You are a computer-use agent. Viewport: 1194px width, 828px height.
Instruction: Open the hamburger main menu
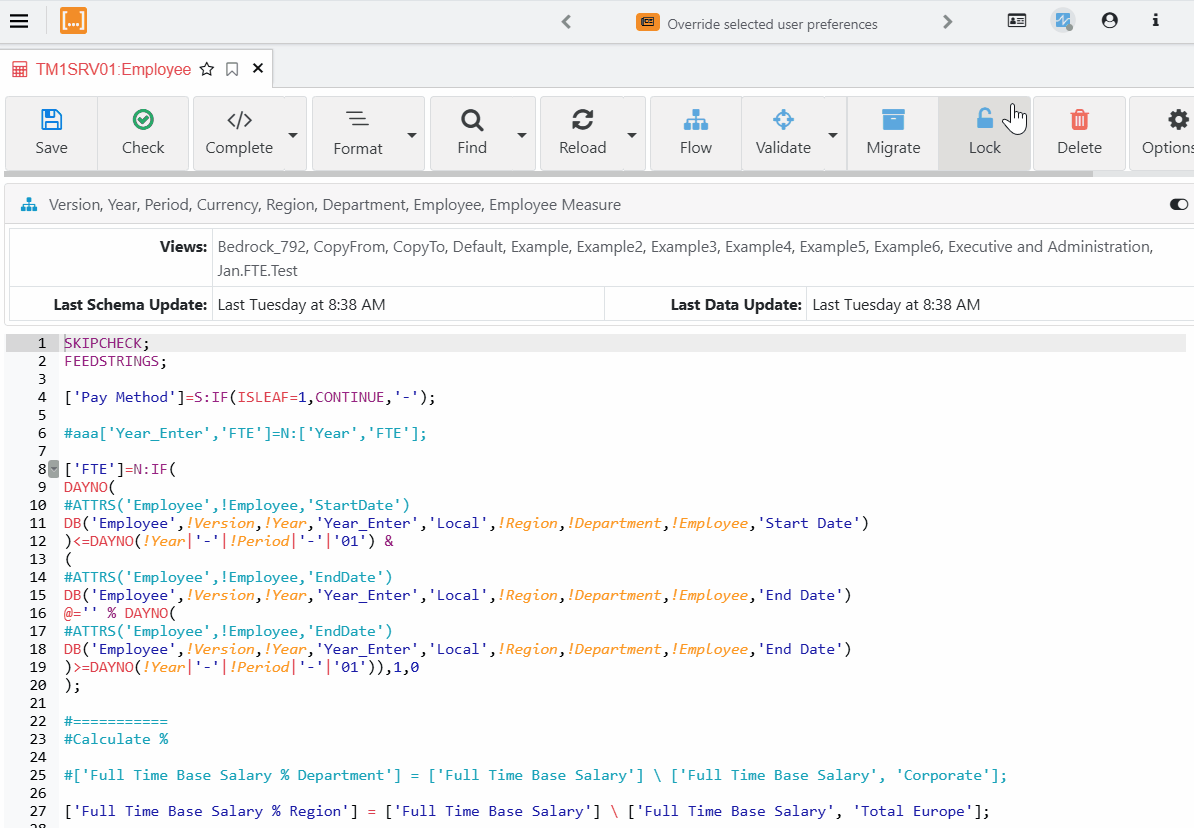point(19,21)
